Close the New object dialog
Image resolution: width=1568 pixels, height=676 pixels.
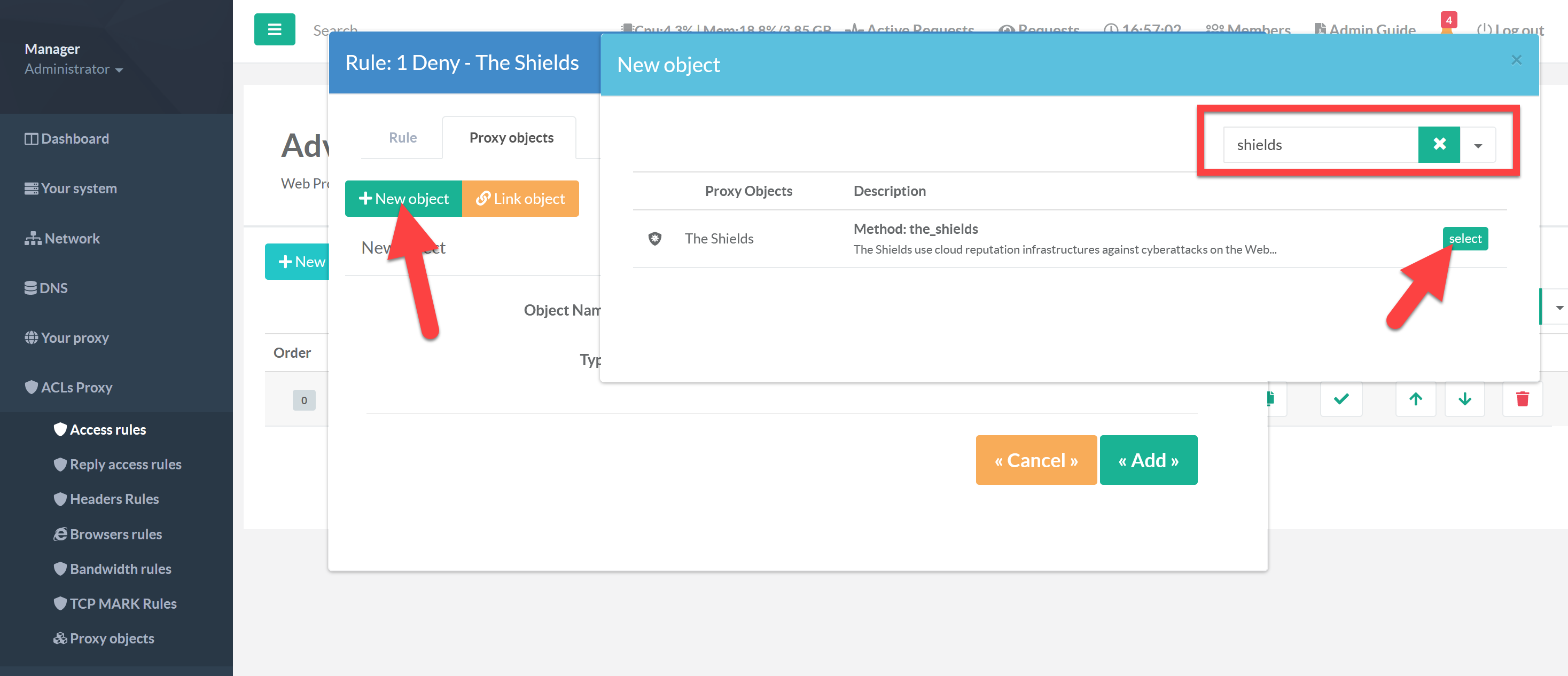click(x=1516, y=60)
